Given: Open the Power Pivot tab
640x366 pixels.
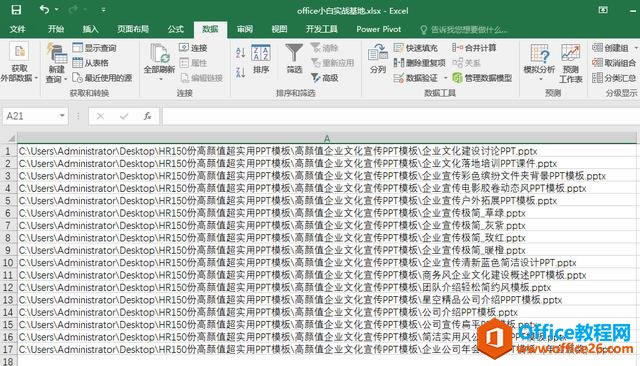Looking at the screenshot, I should (378, 29).
